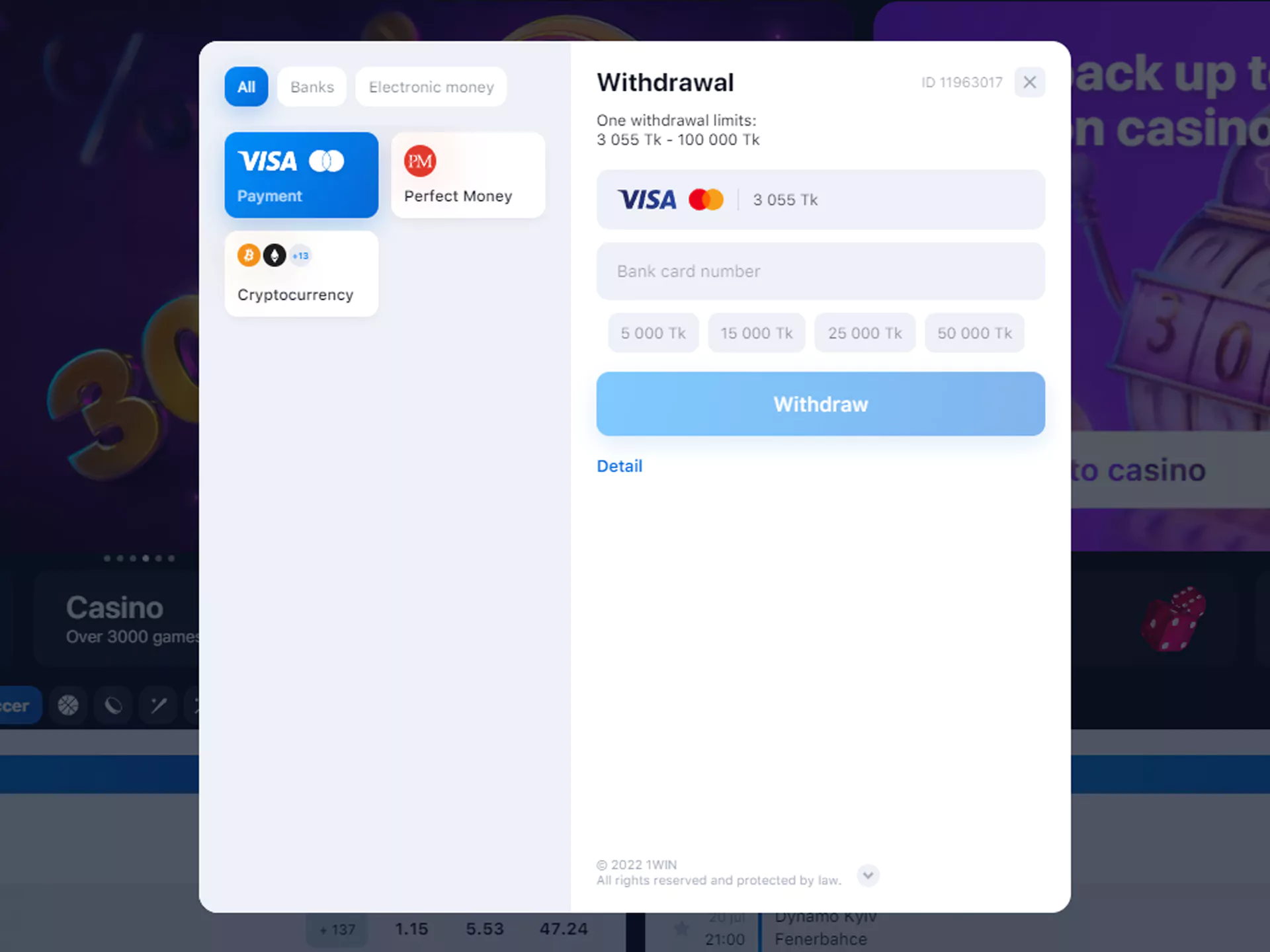
Task: Select the Perfect Money payment icon
Action: pos(420,162)
